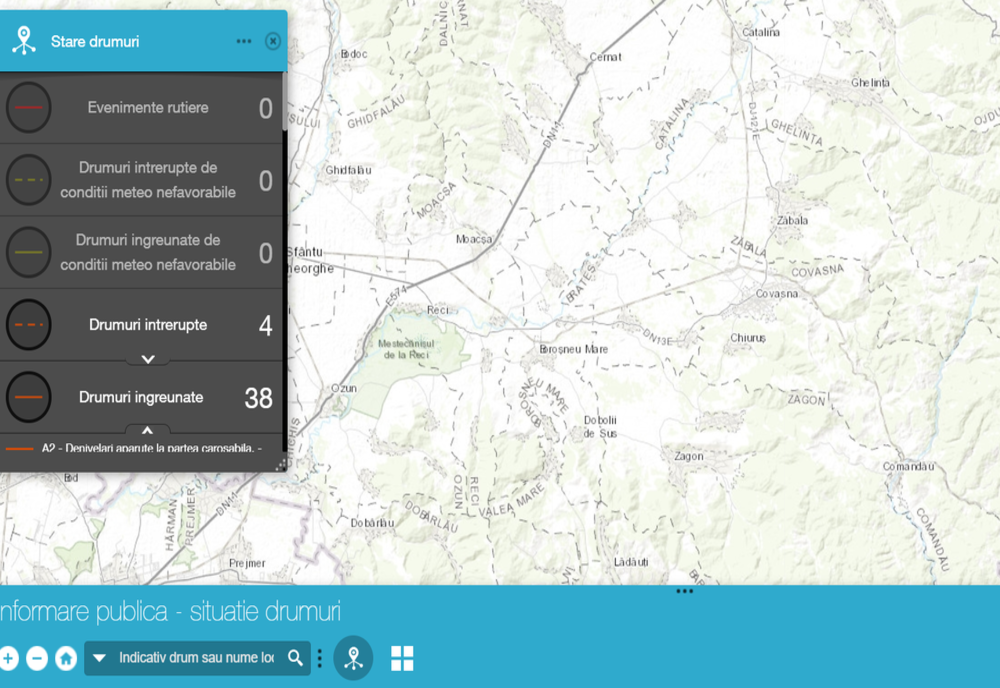Screen dimensions: 1000x688
Task: Select the Evenimente rutiere category icon
Action: pyautogui.click(x=28, y=107)
